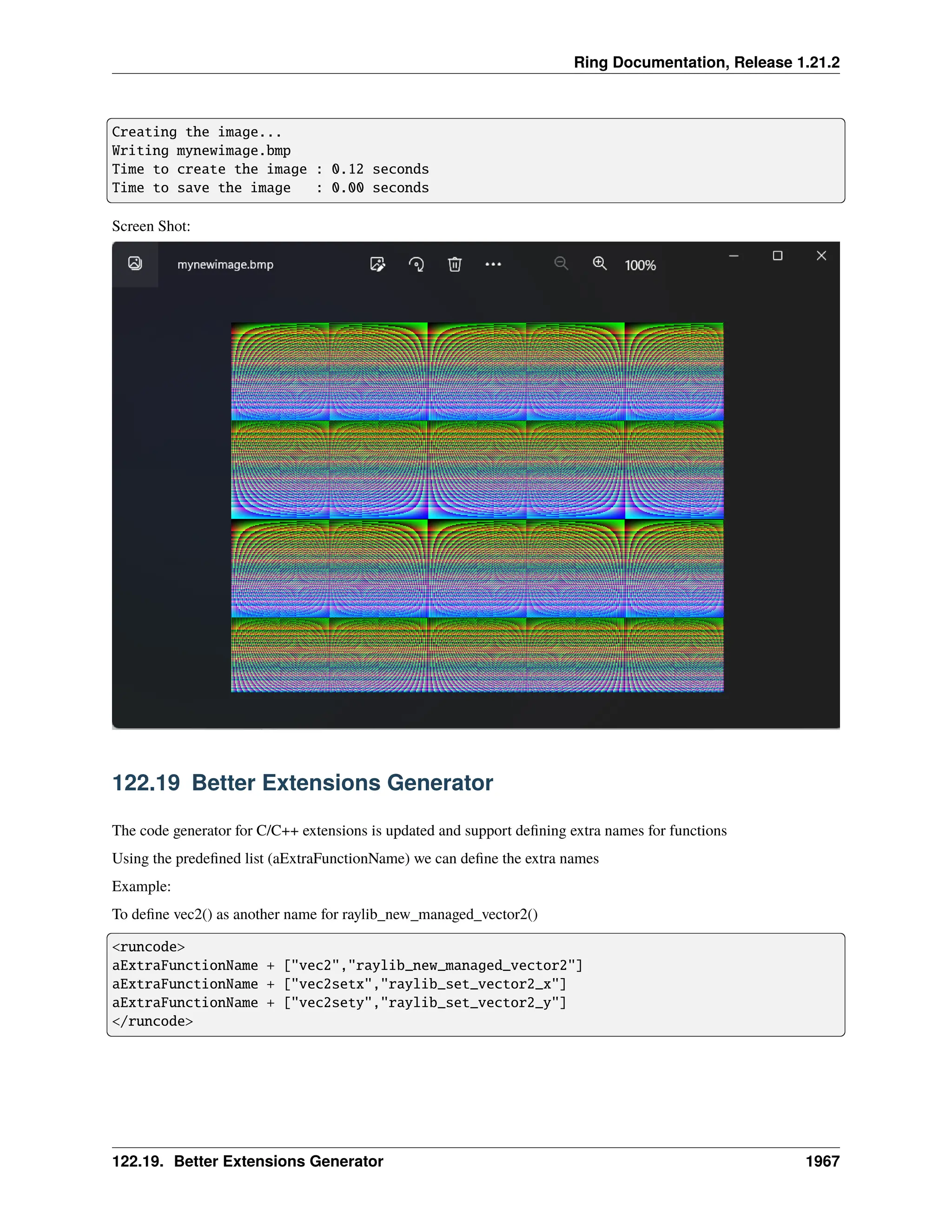Click the vec2sety code line

point(339,1002)
